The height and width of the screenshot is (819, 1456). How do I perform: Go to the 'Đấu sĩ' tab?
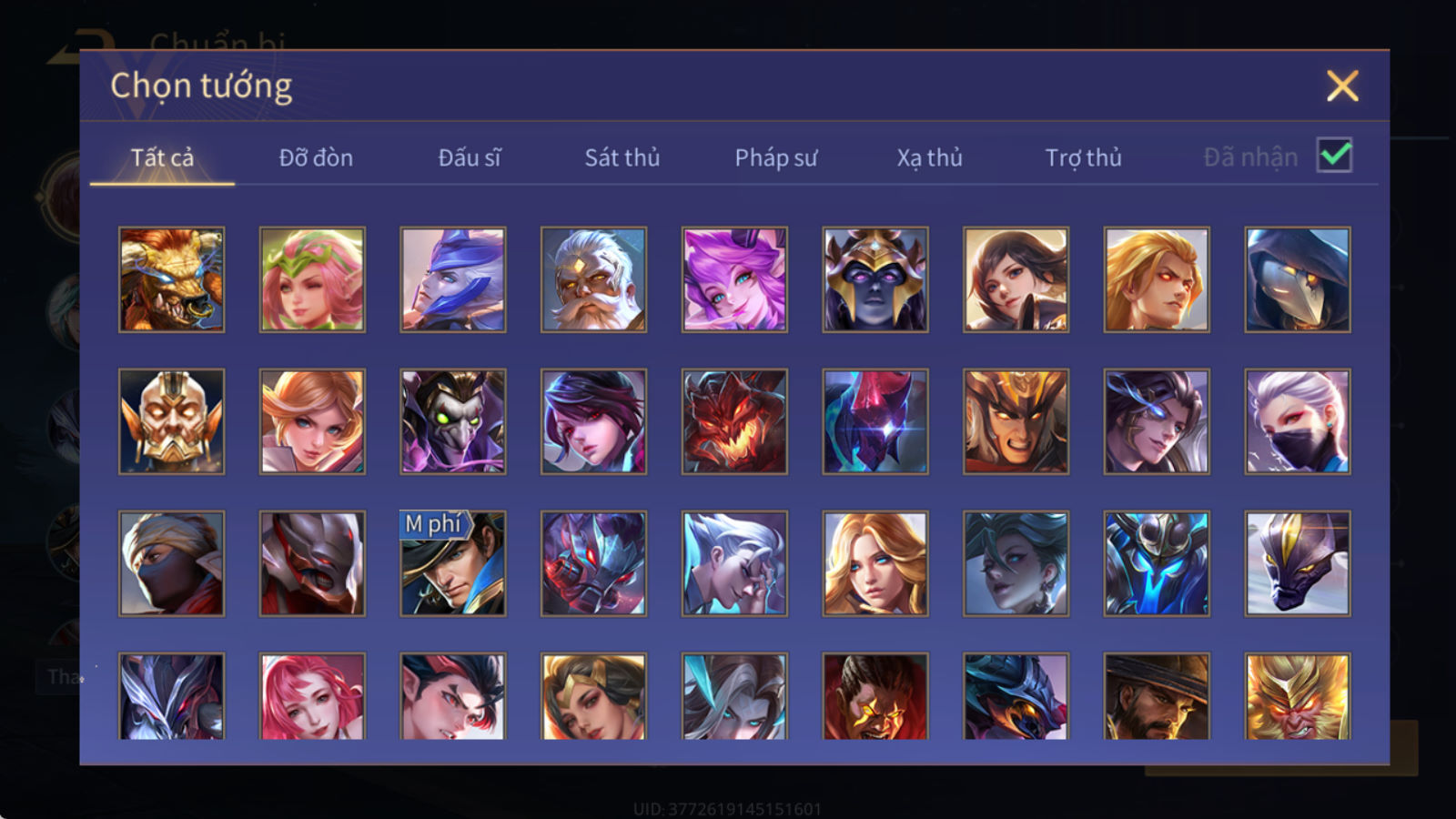point(469,157)
